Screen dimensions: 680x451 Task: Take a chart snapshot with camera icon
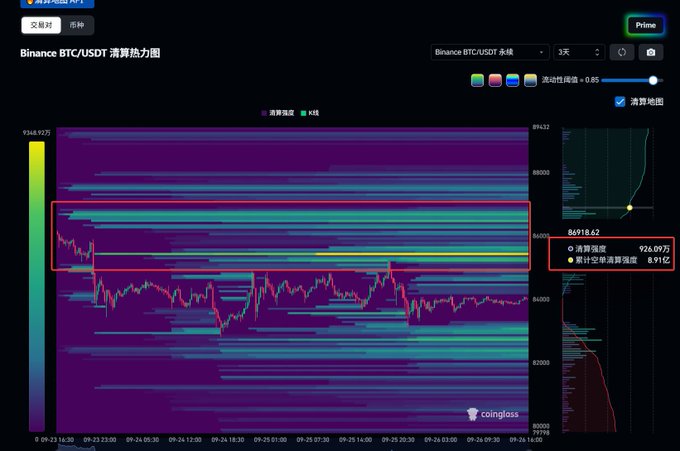[651, 52]
